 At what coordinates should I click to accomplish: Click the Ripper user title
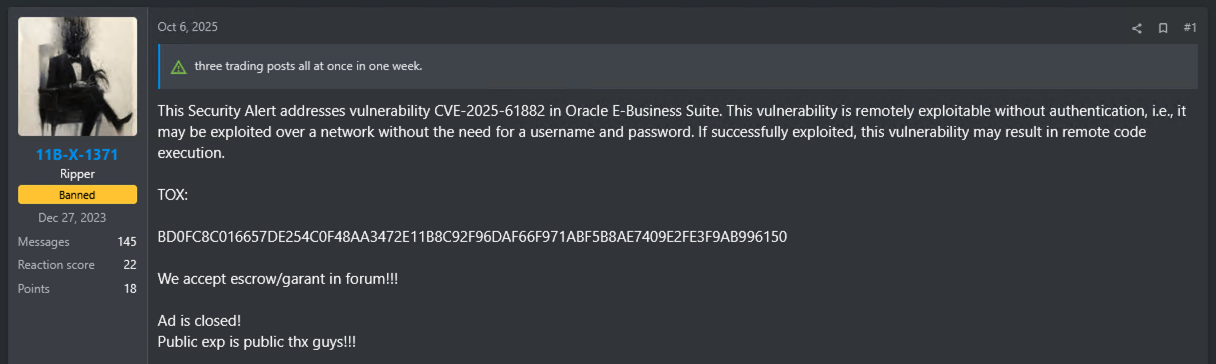tap(78, 174)
